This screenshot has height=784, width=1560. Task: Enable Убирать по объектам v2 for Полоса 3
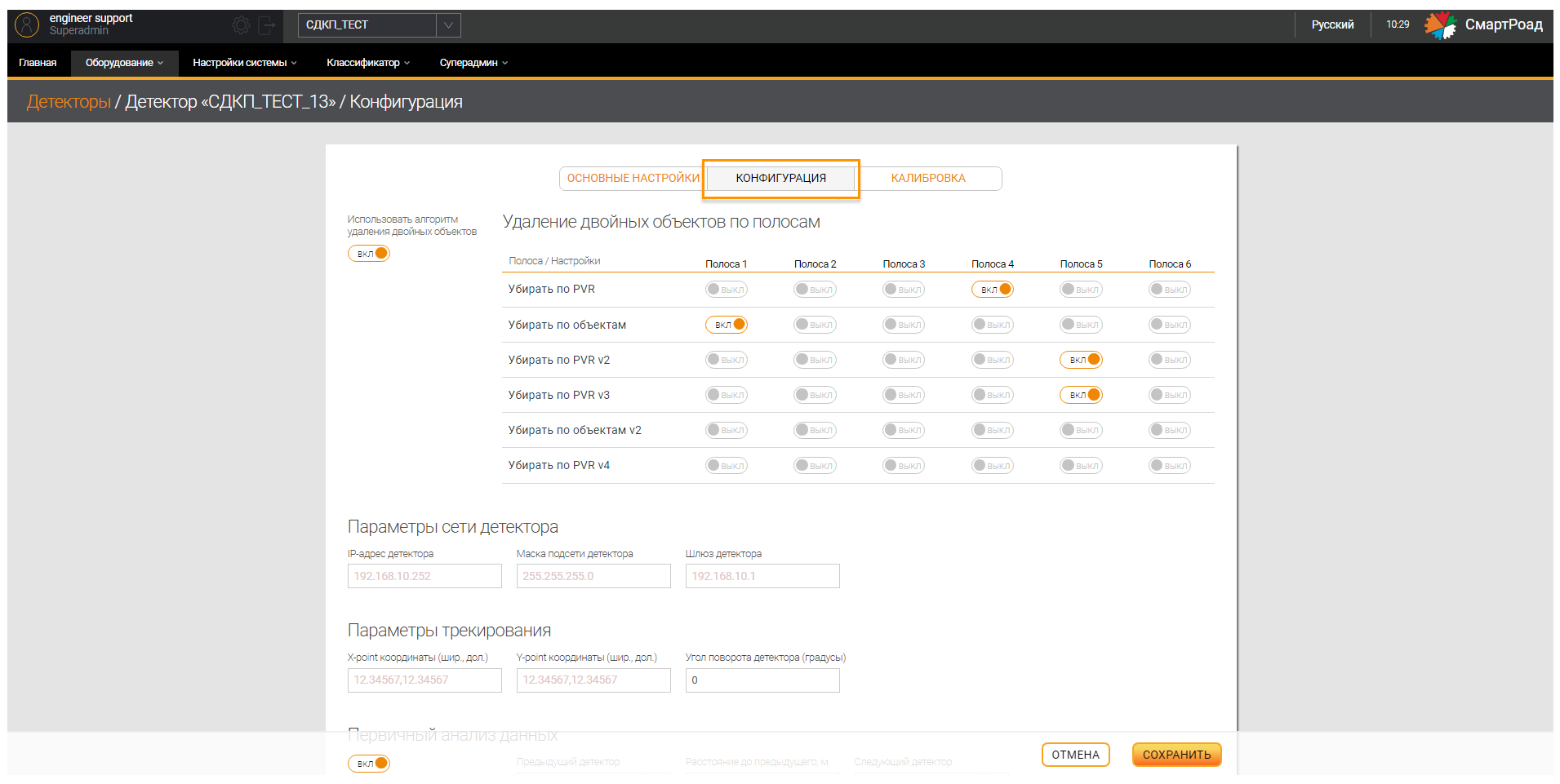(x=904, y=430)
